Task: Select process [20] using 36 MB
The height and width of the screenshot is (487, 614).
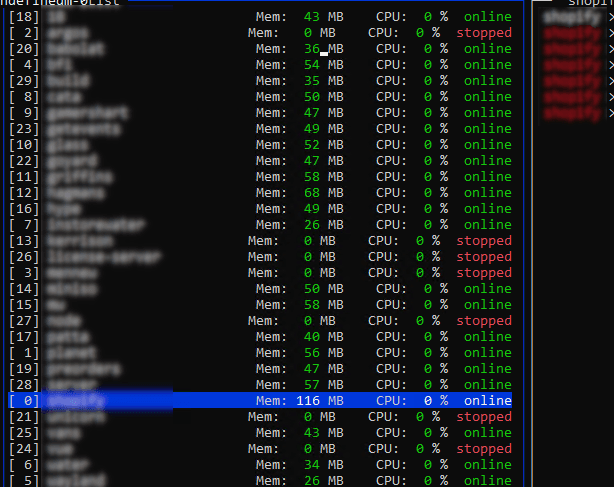Action: coord(260,49)
